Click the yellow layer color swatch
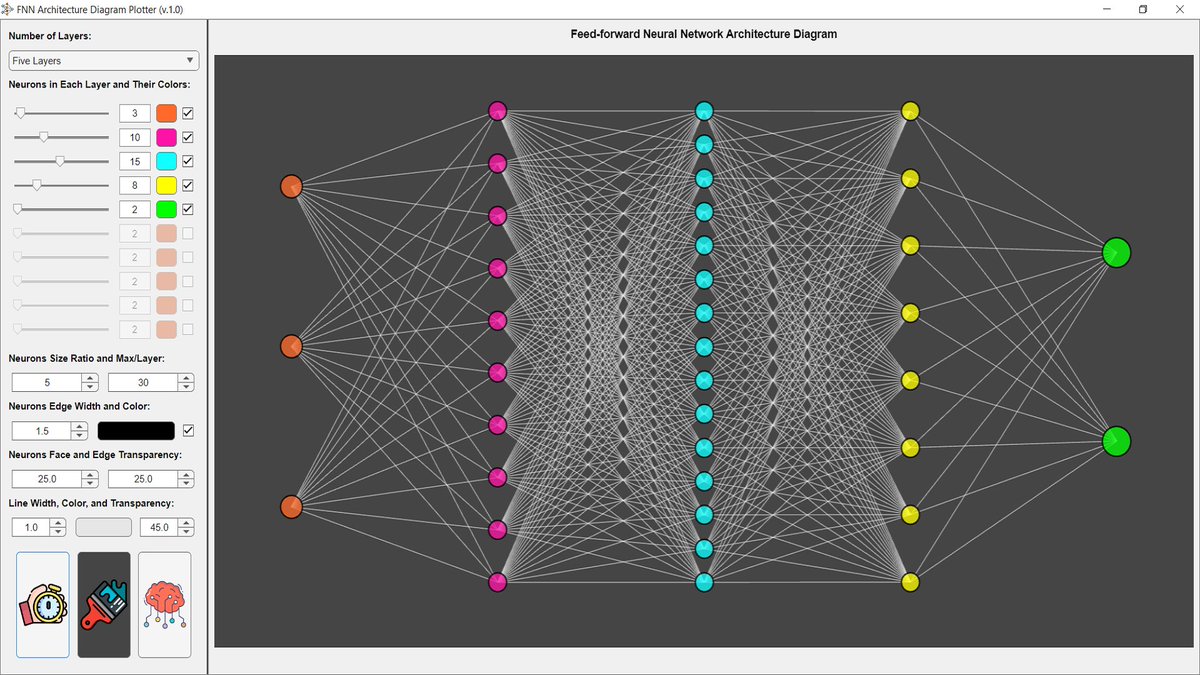This screenshot has width=1200, height=675. pyautogui.click(x=166, y=184)
